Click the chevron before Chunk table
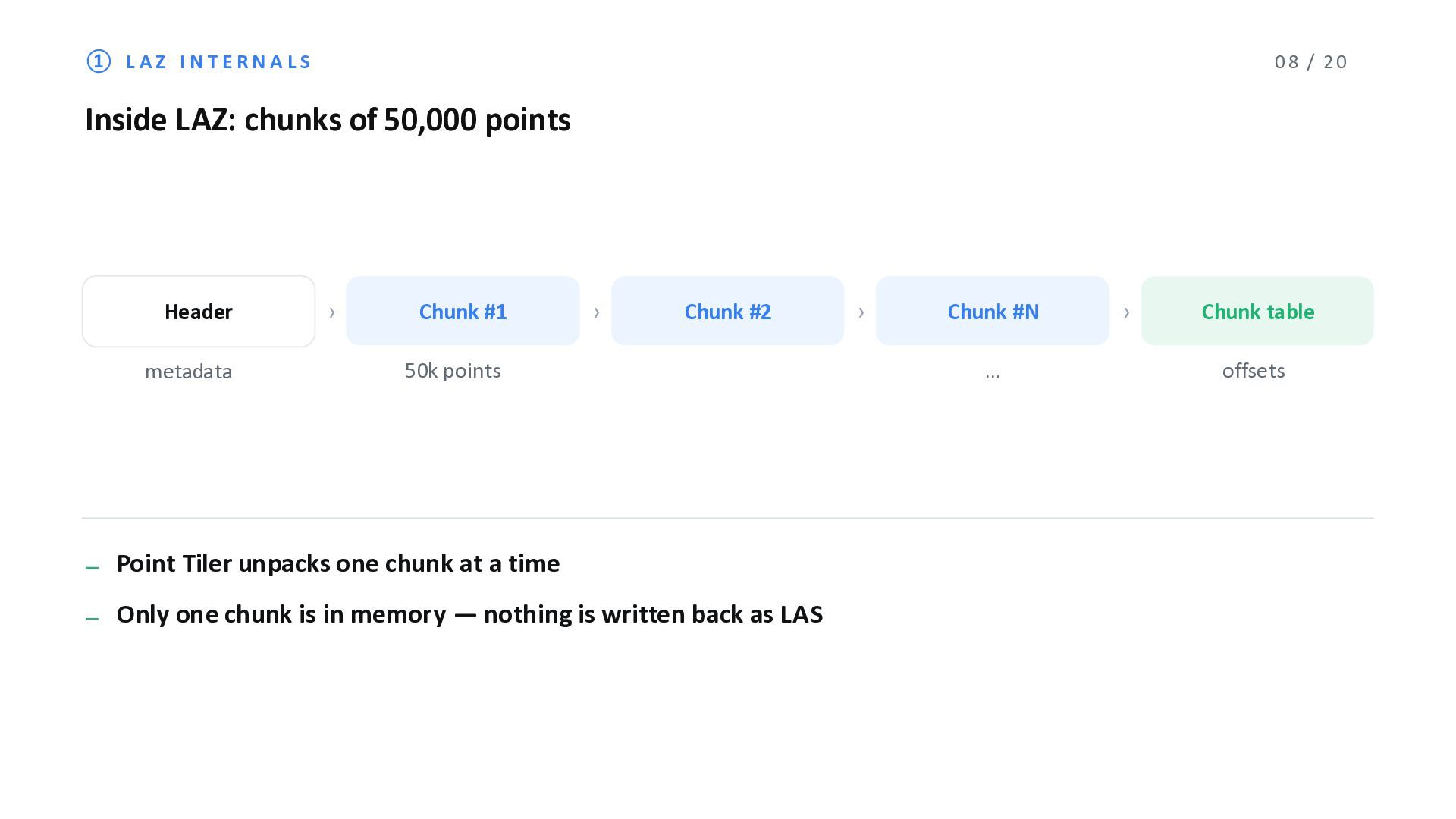 coord(1126,312)
